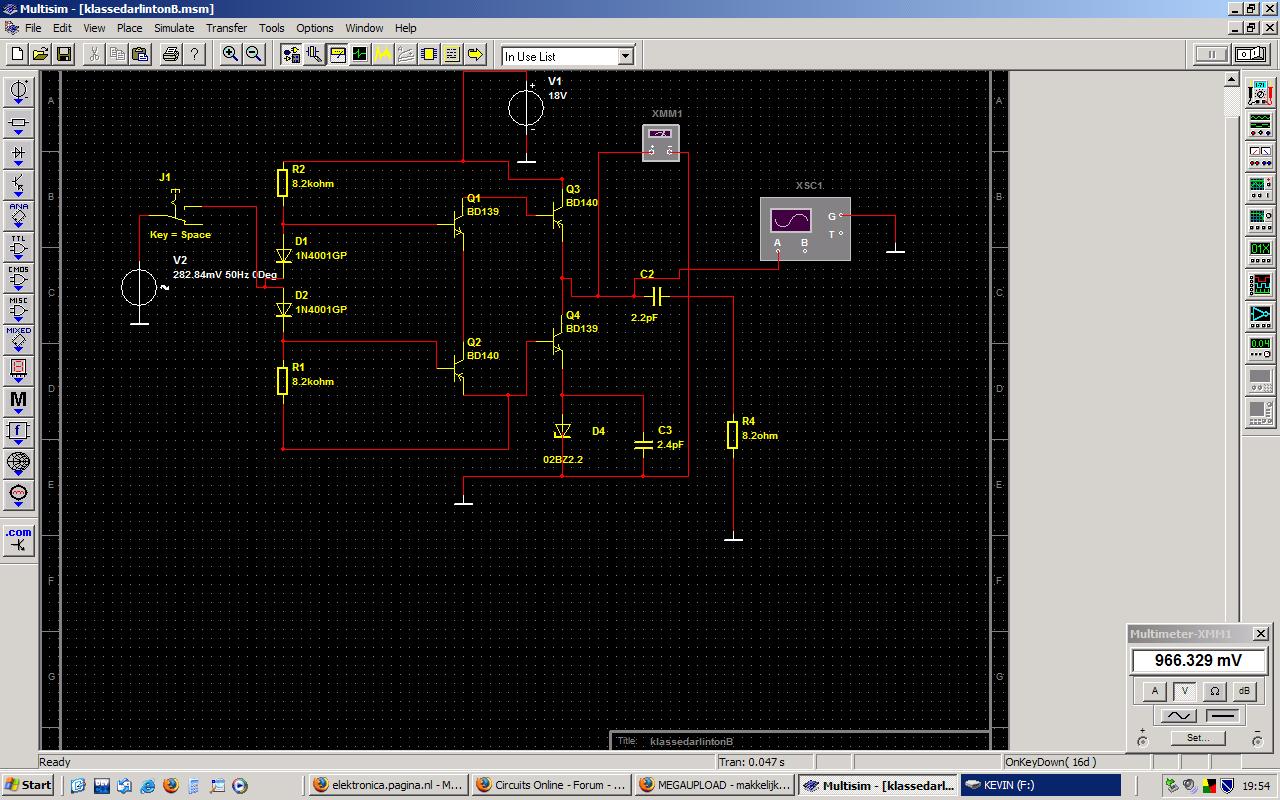The width and height of the screenshot is (1280, 800).
Task: Click the Set... button on multimeter
Action: (x=1198, y=738)
